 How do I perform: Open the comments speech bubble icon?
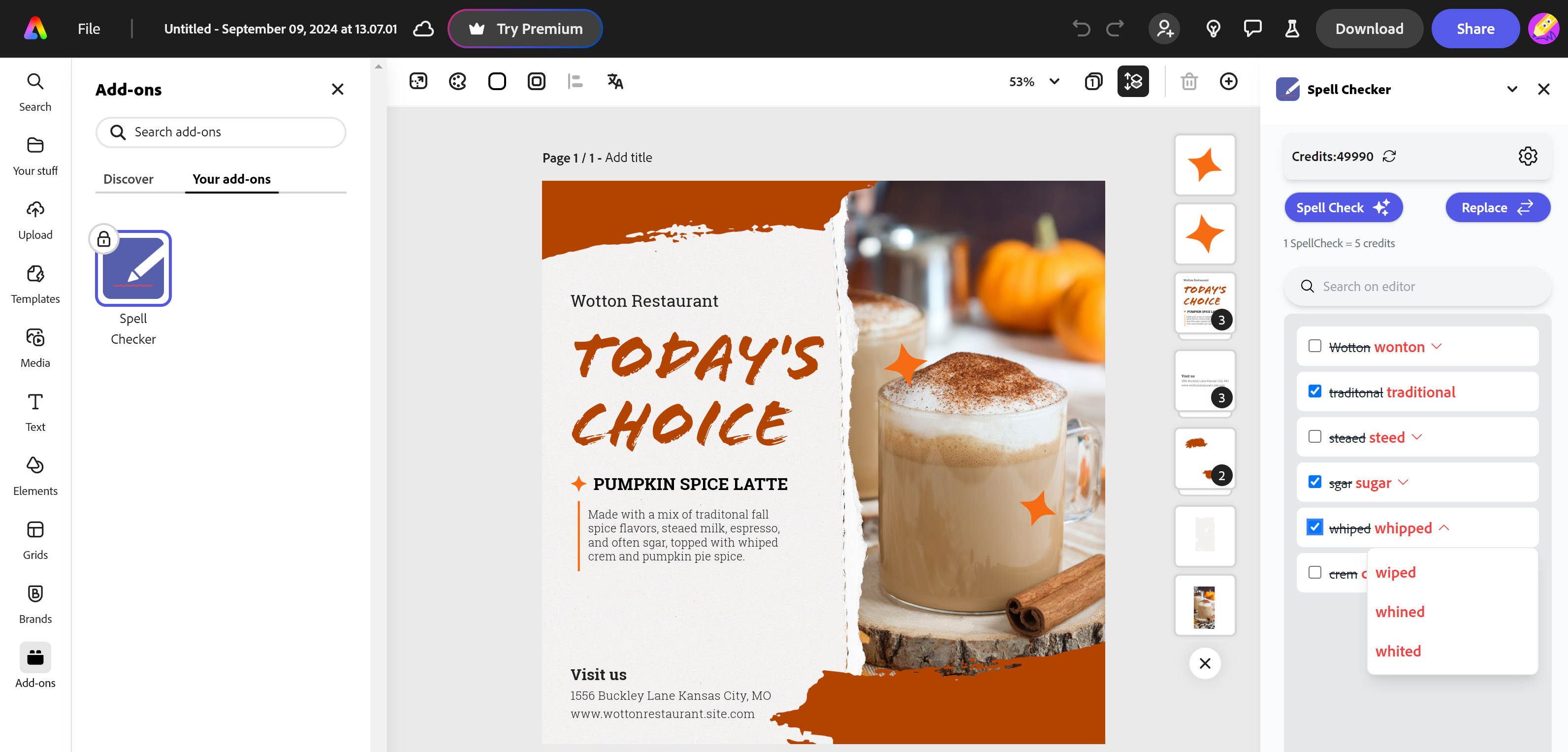(x=1252, y=29)
